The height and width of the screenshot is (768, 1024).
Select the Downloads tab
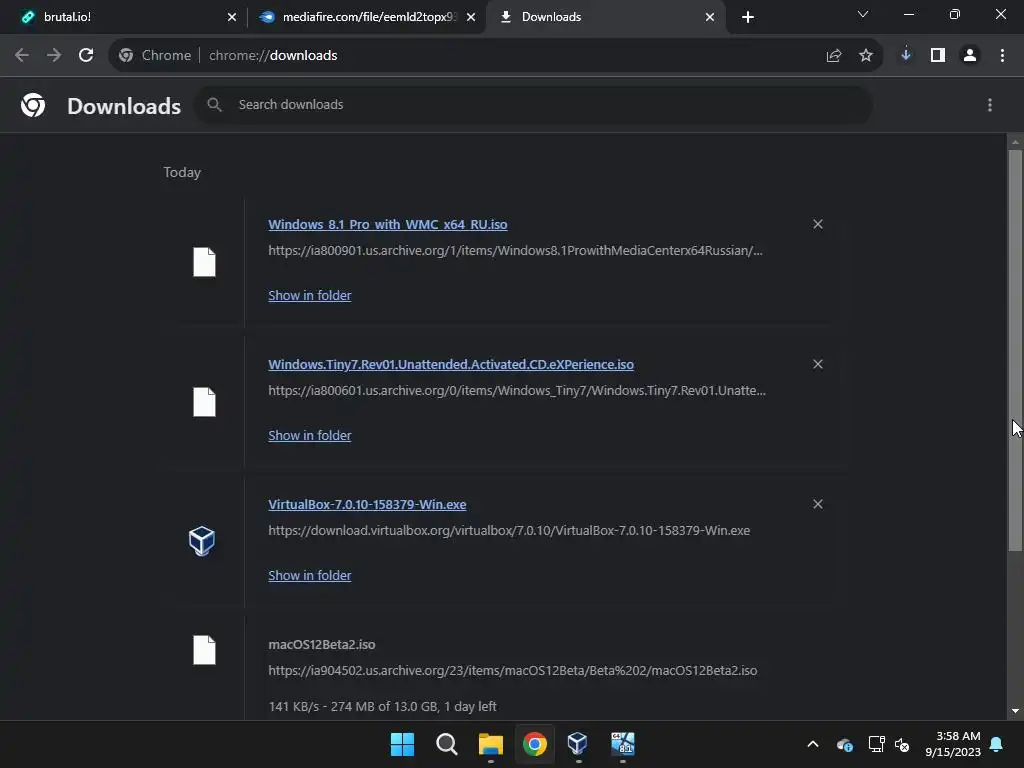pos(605,17)
